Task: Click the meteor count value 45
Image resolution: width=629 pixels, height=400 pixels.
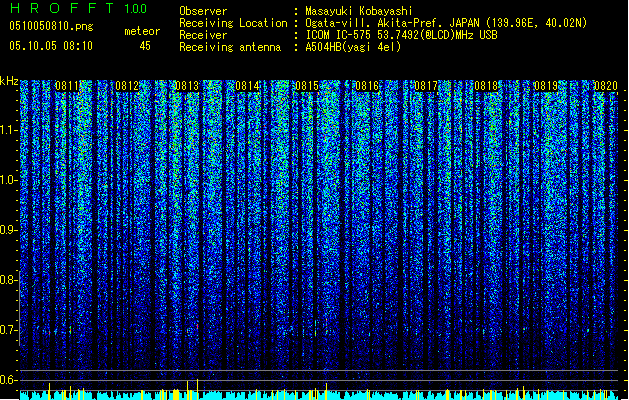Action: 145,46
